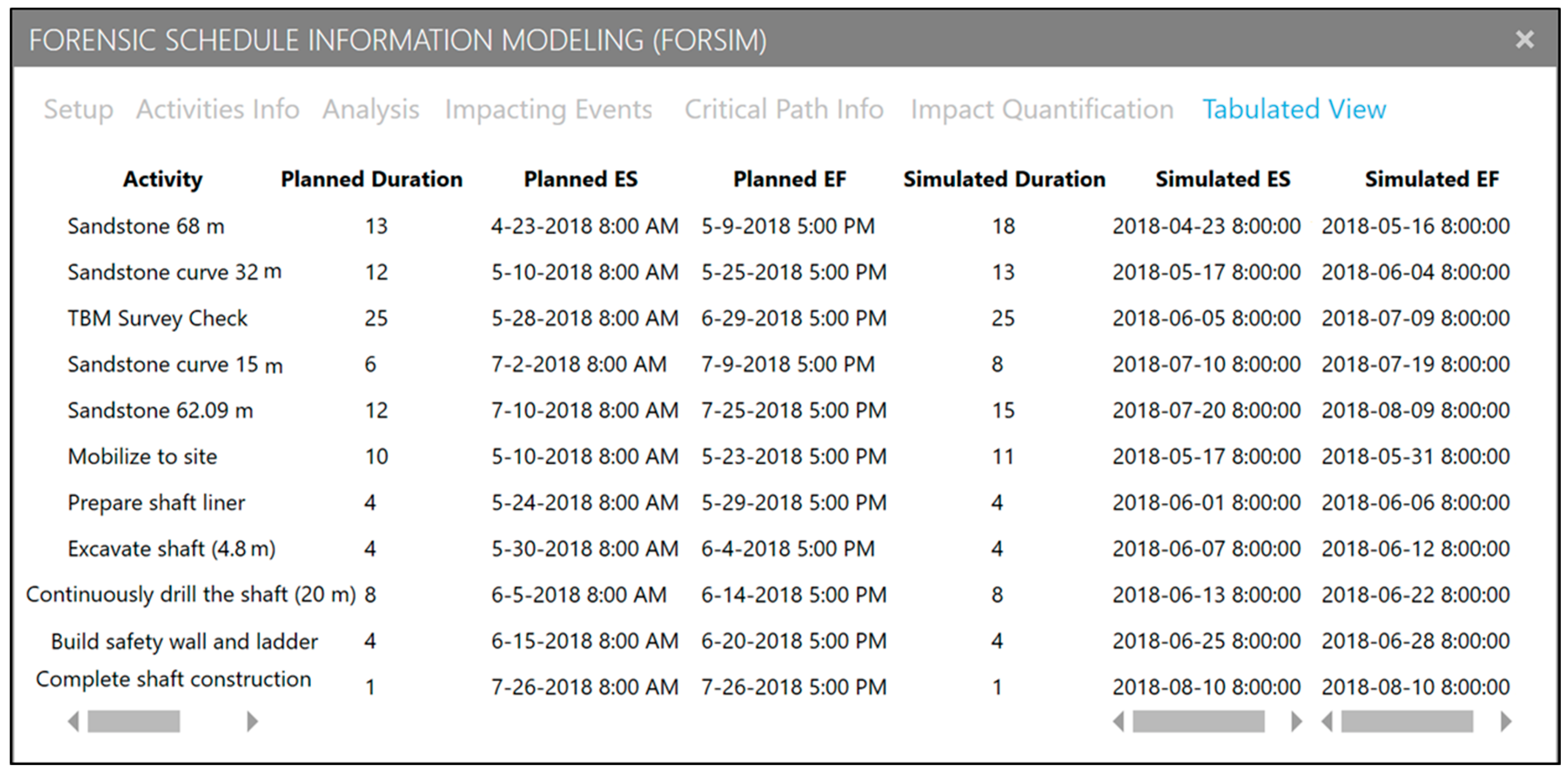Close the FORSIM dialog window
The height and width of the screenshot is (774, 1568).
1524,40
